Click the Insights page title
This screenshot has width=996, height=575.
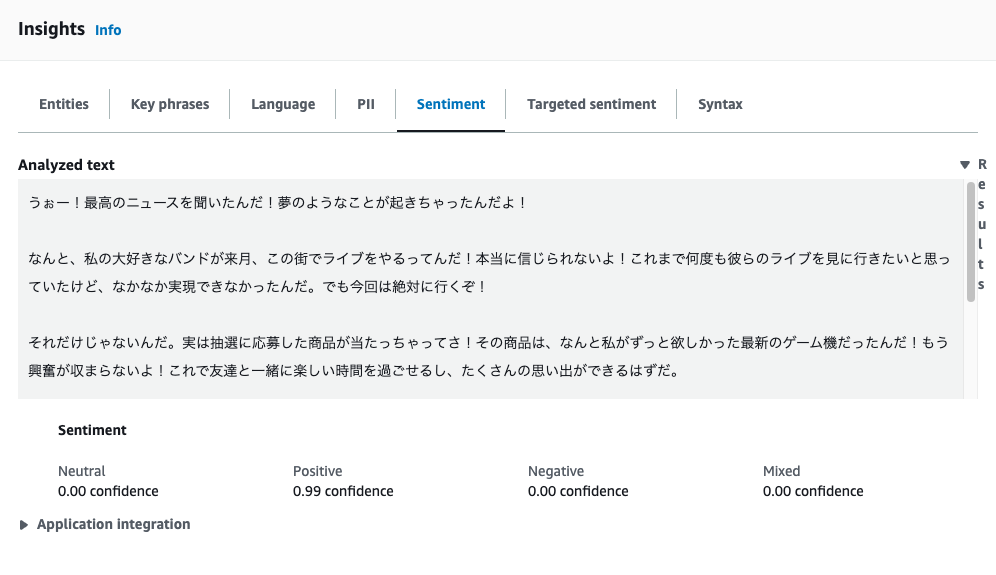tap(51, 29)
